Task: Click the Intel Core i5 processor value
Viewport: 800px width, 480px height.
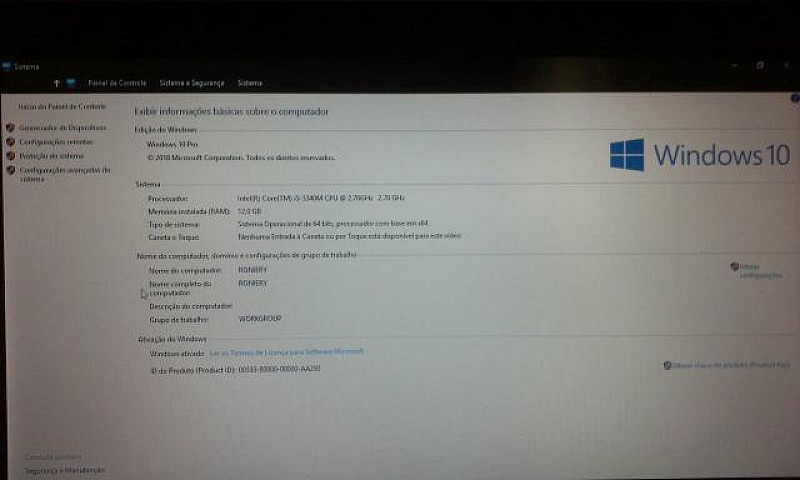Action: tap(321, 197)
